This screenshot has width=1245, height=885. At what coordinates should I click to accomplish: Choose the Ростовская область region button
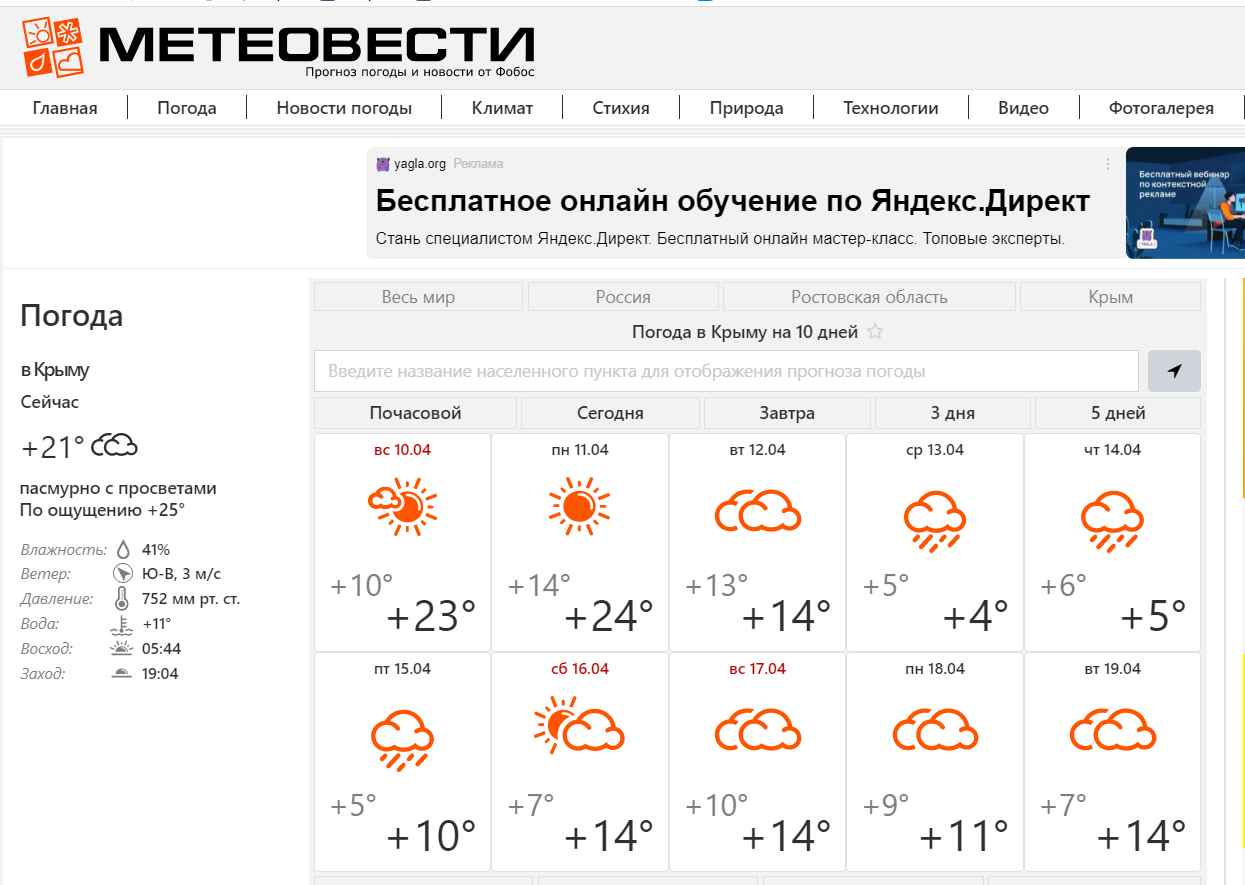pyautogui.click(x=868, y=297)
